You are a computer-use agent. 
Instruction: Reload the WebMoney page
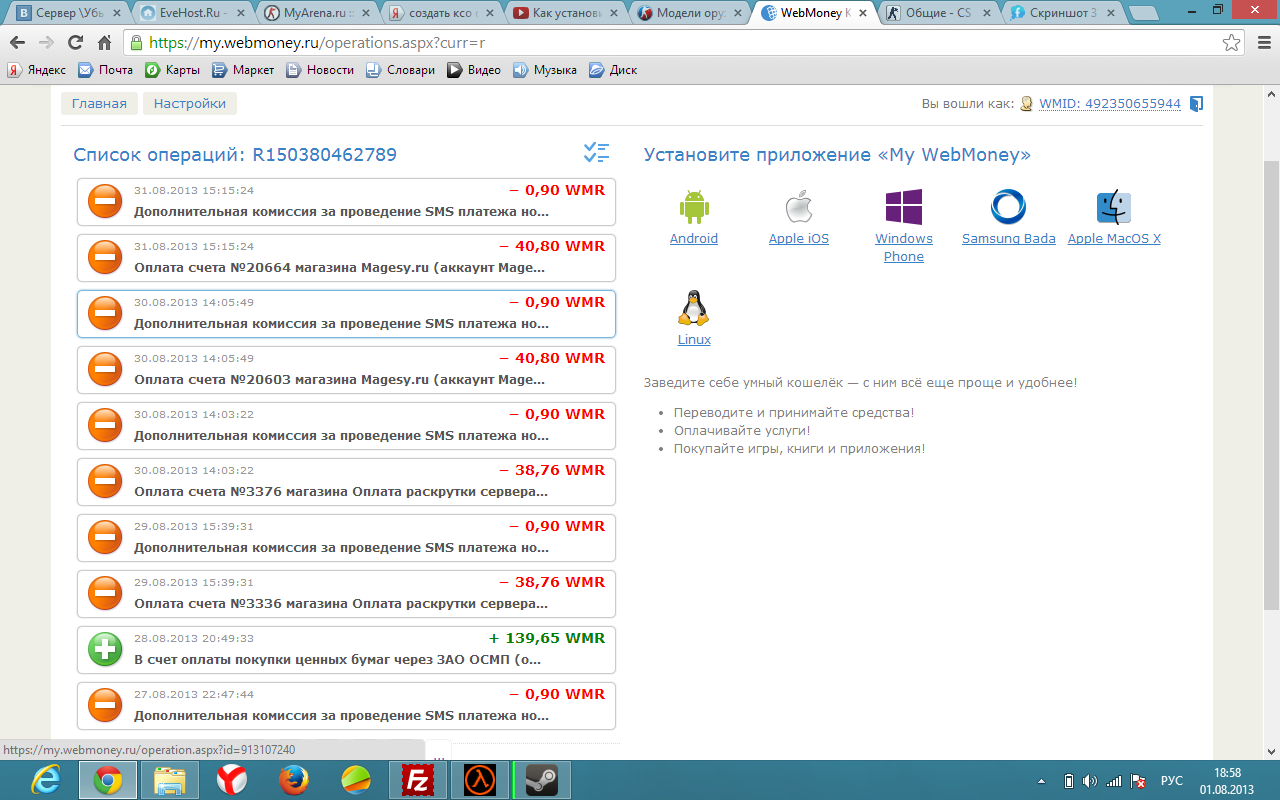pos(75,43)
